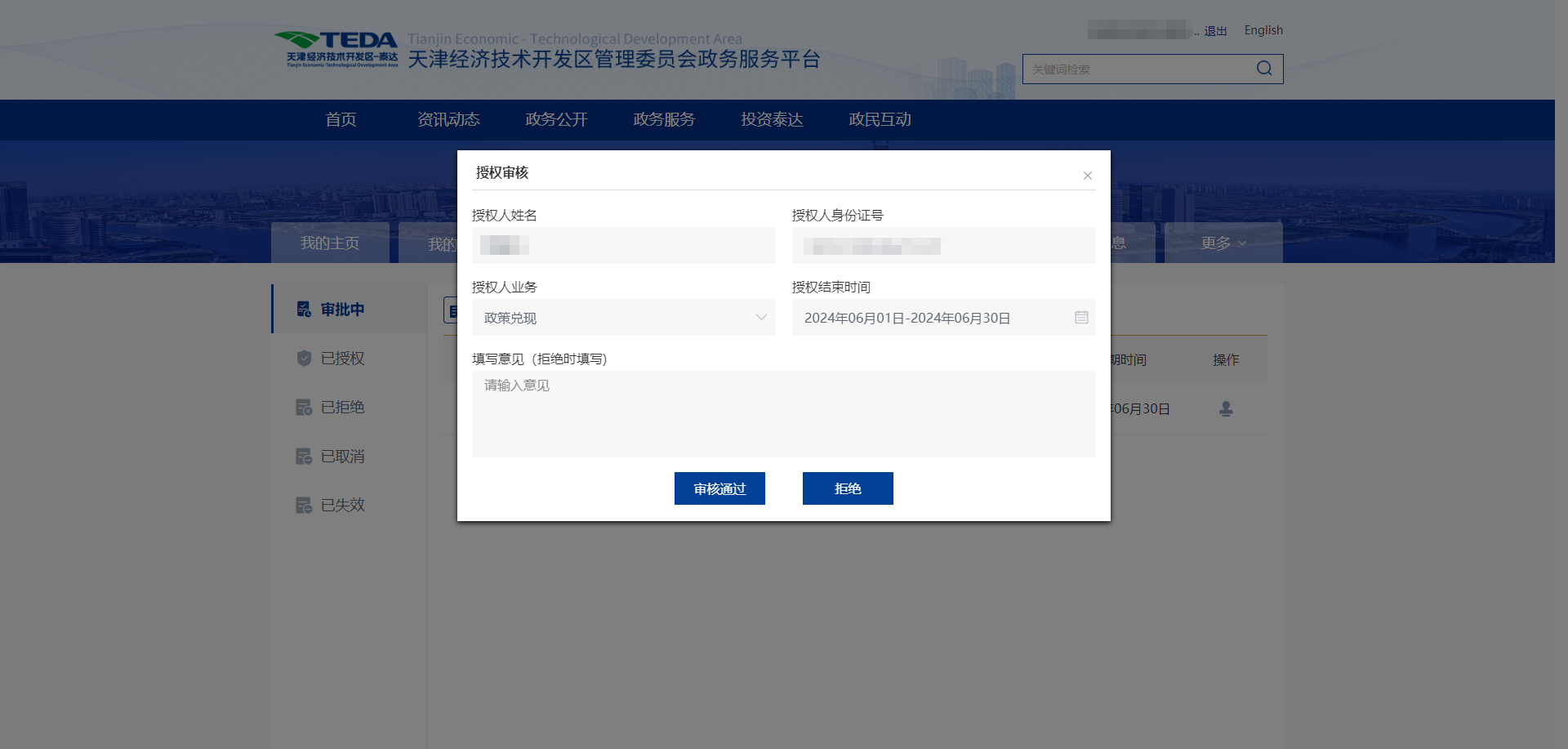The image size is (1568, 749).
Task: Open the 资讯动态 nav item
Action: coord(448,119)
